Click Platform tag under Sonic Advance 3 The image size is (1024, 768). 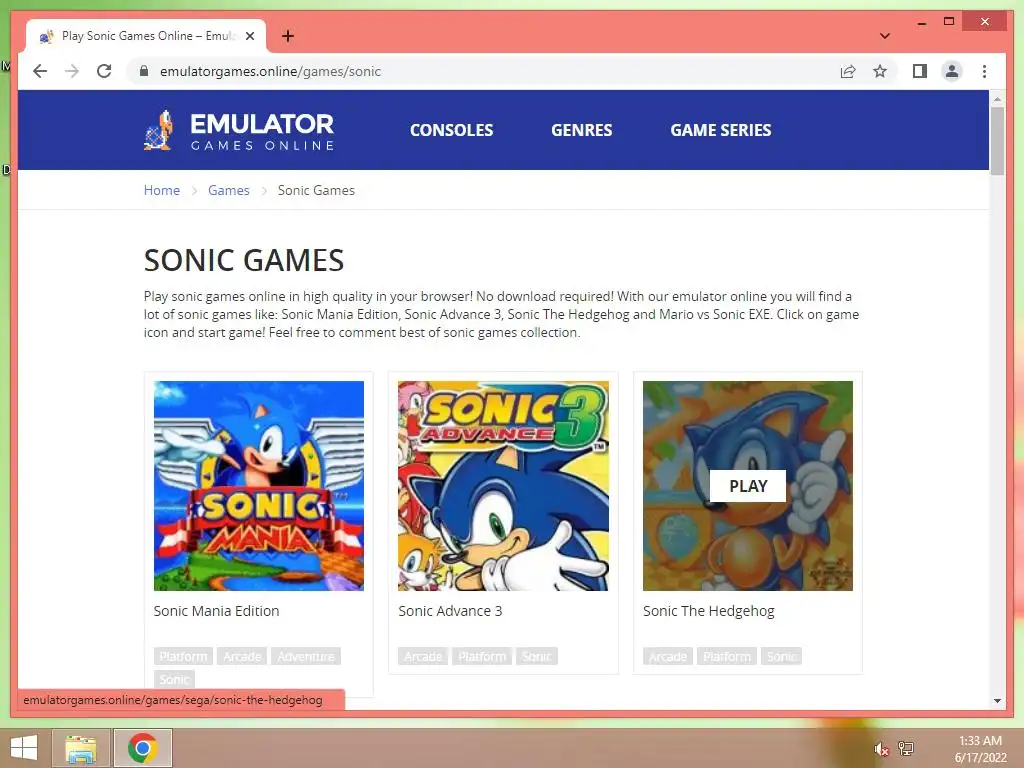(x=482, y=656)
